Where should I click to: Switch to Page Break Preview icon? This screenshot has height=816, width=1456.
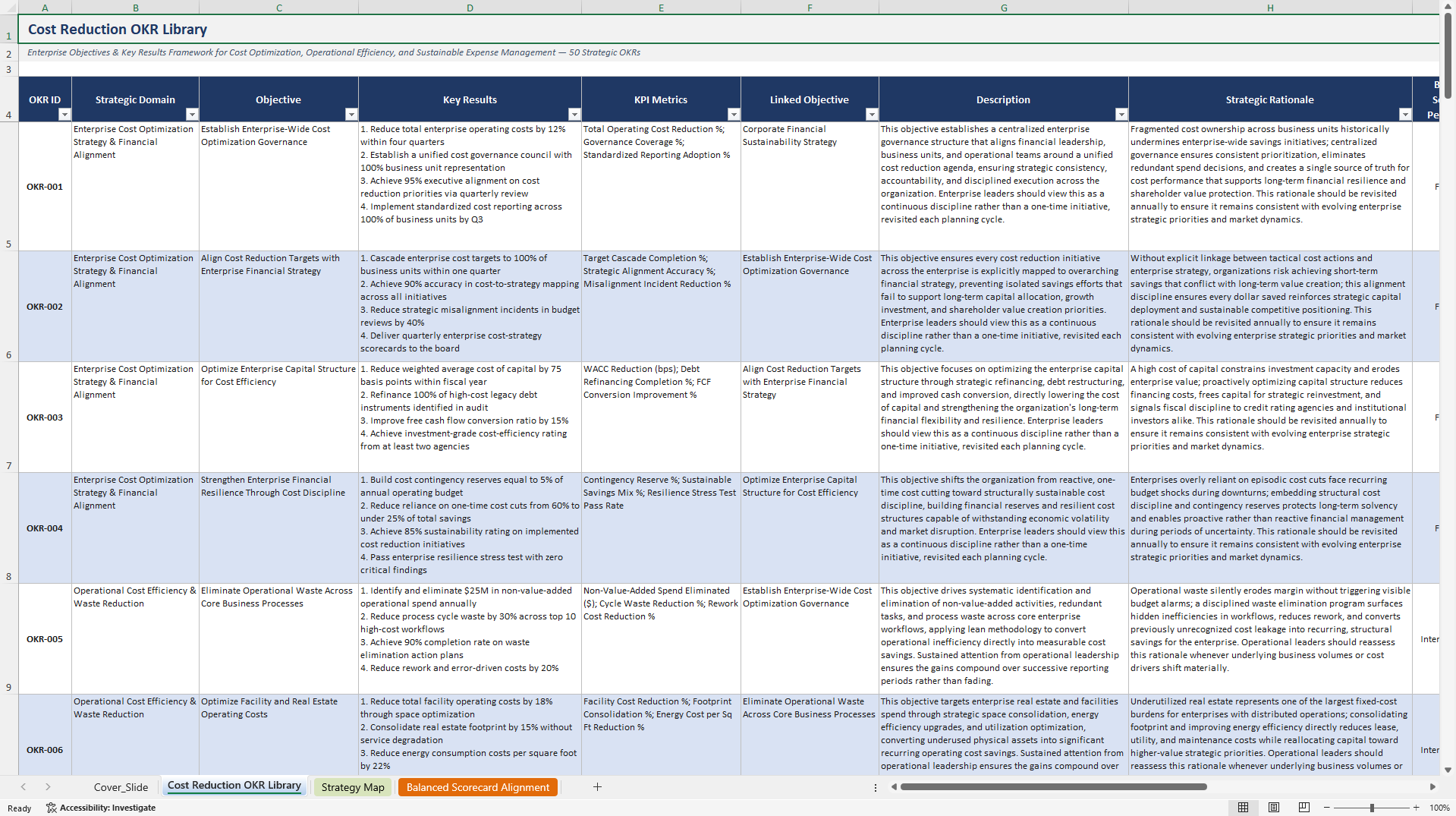click(1304, 808)
